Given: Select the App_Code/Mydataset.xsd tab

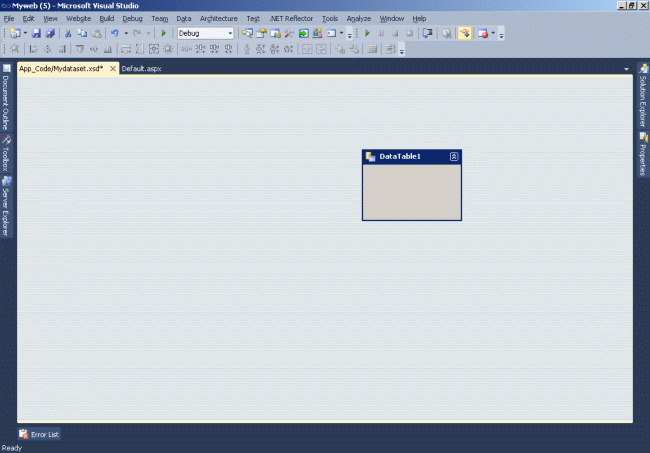Looking at the screenshot, I should tap(61, 69).
